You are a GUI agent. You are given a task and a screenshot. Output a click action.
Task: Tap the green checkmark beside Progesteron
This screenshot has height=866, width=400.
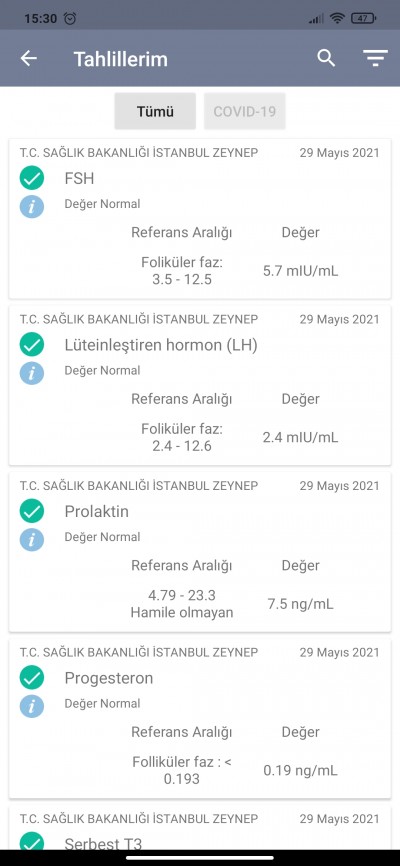click(x=32, y=678)
